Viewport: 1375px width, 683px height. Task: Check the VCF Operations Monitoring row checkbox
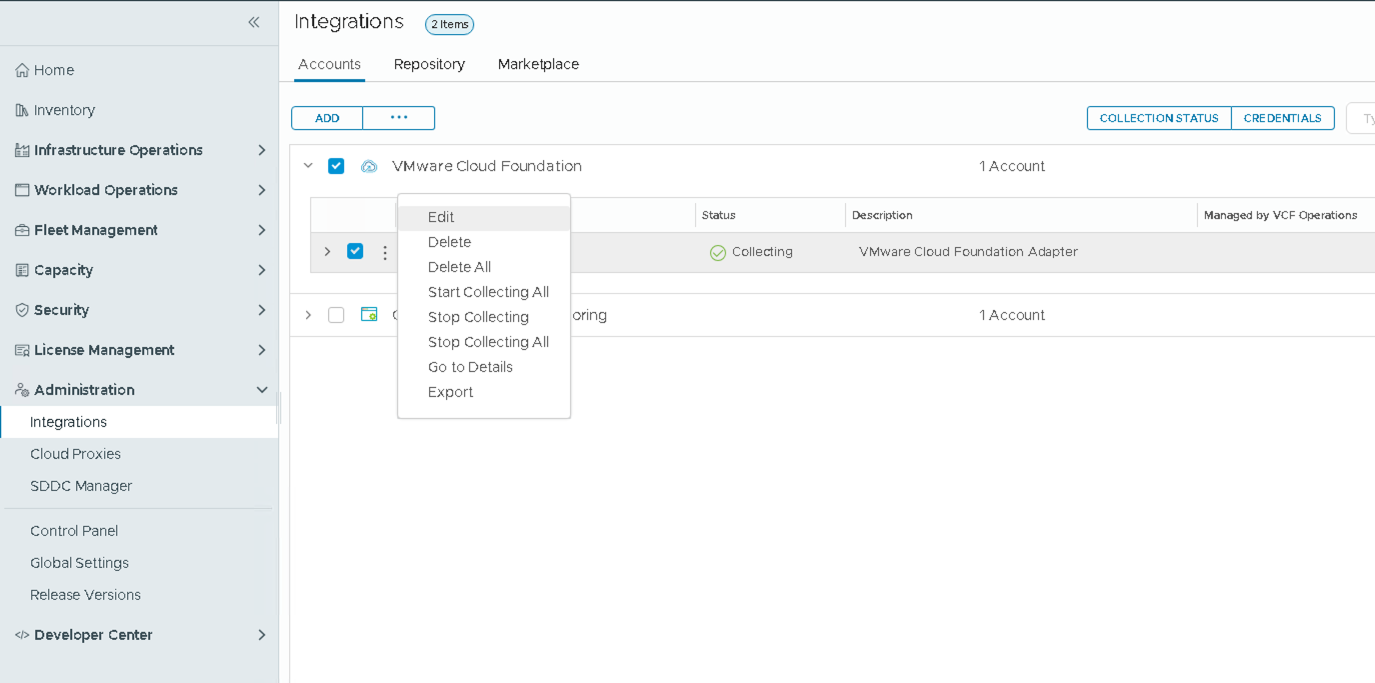coord(336,314)
